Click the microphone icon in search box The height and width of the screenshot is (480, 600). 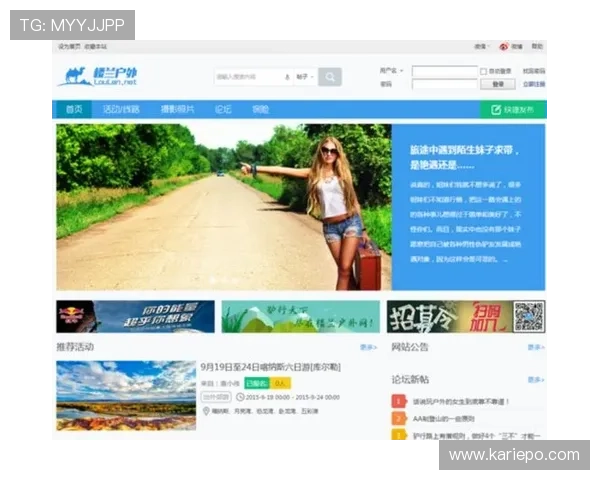(287, 77)
